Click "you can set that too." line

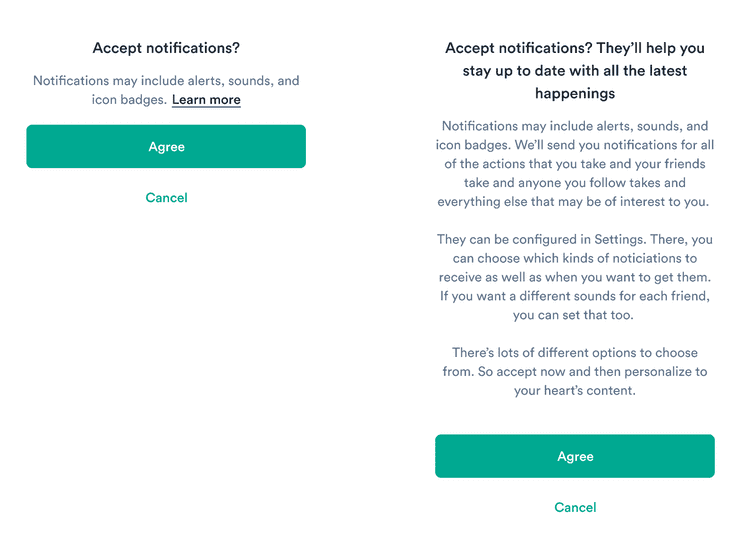click(x=575, y=315)
